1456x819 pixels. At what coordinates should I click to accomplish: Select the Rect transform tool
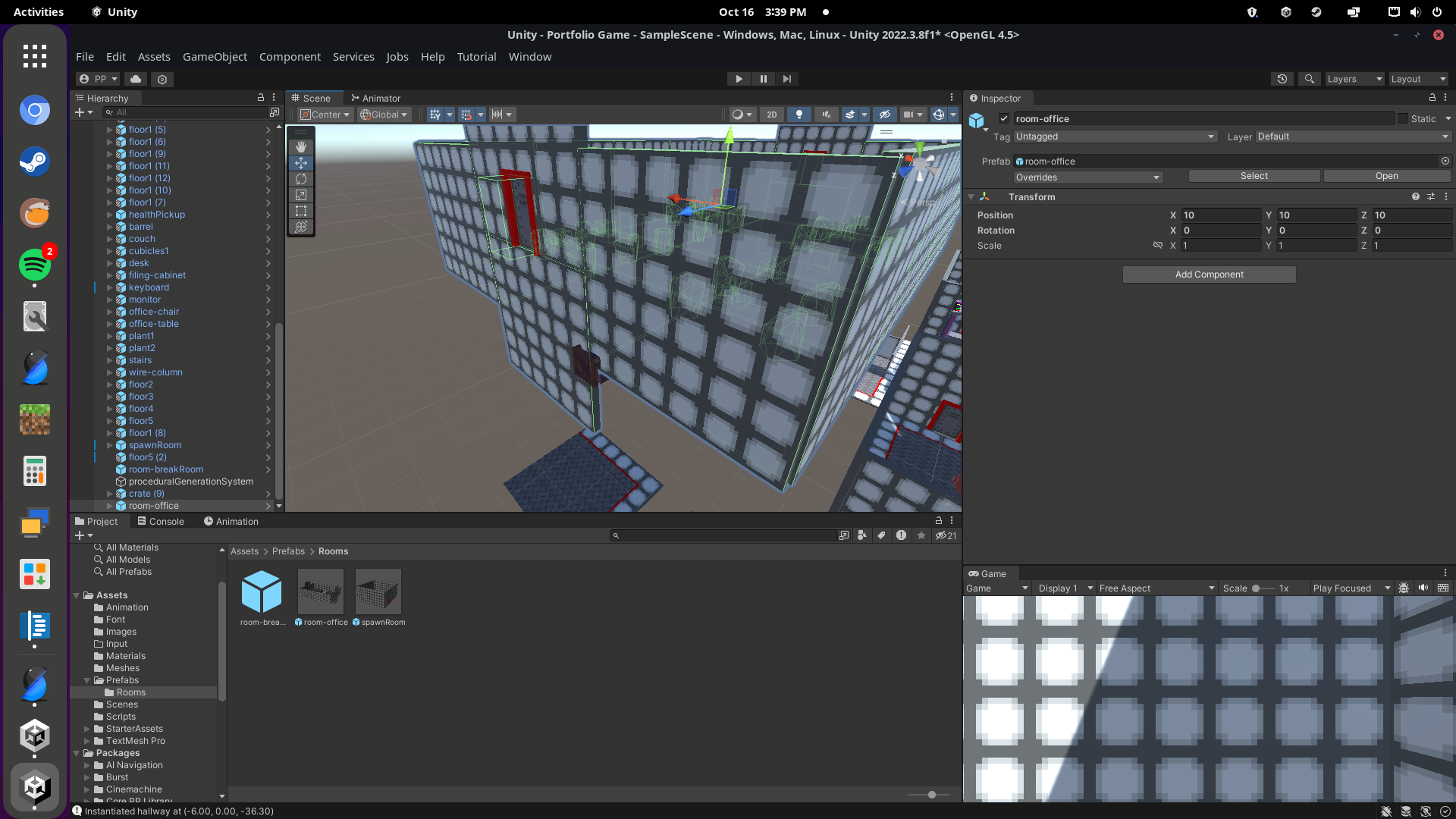click(301, 211)
